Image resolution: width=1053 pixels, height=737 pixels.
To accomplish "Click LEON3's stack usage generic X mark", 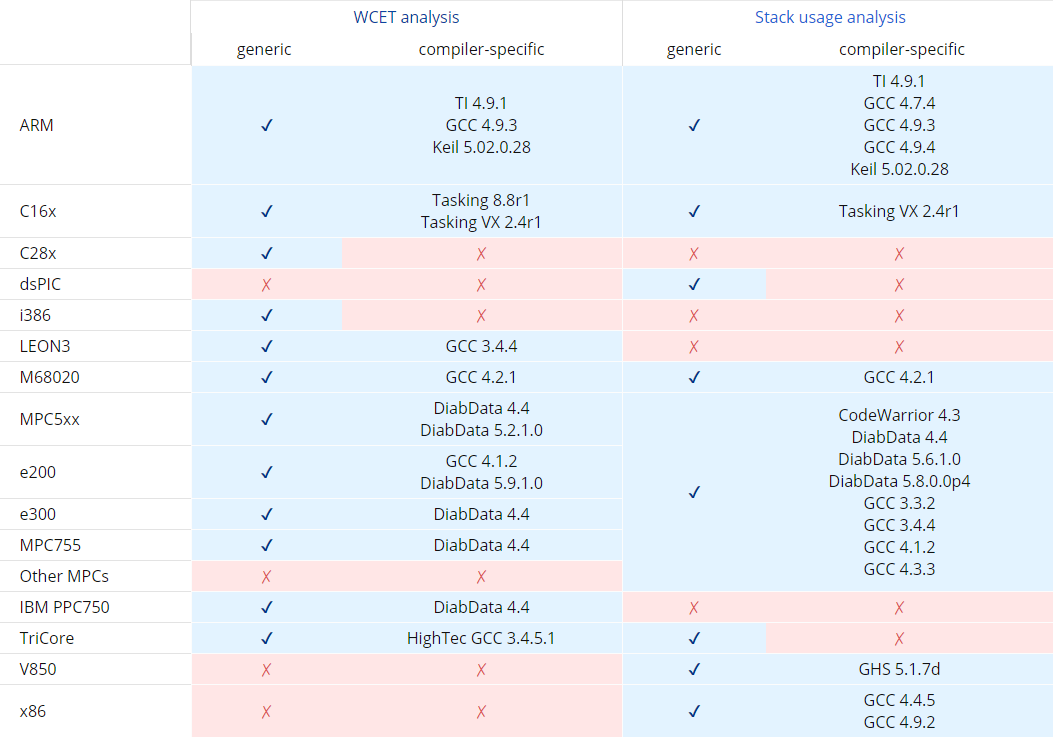I will click(x=694, y=347).
